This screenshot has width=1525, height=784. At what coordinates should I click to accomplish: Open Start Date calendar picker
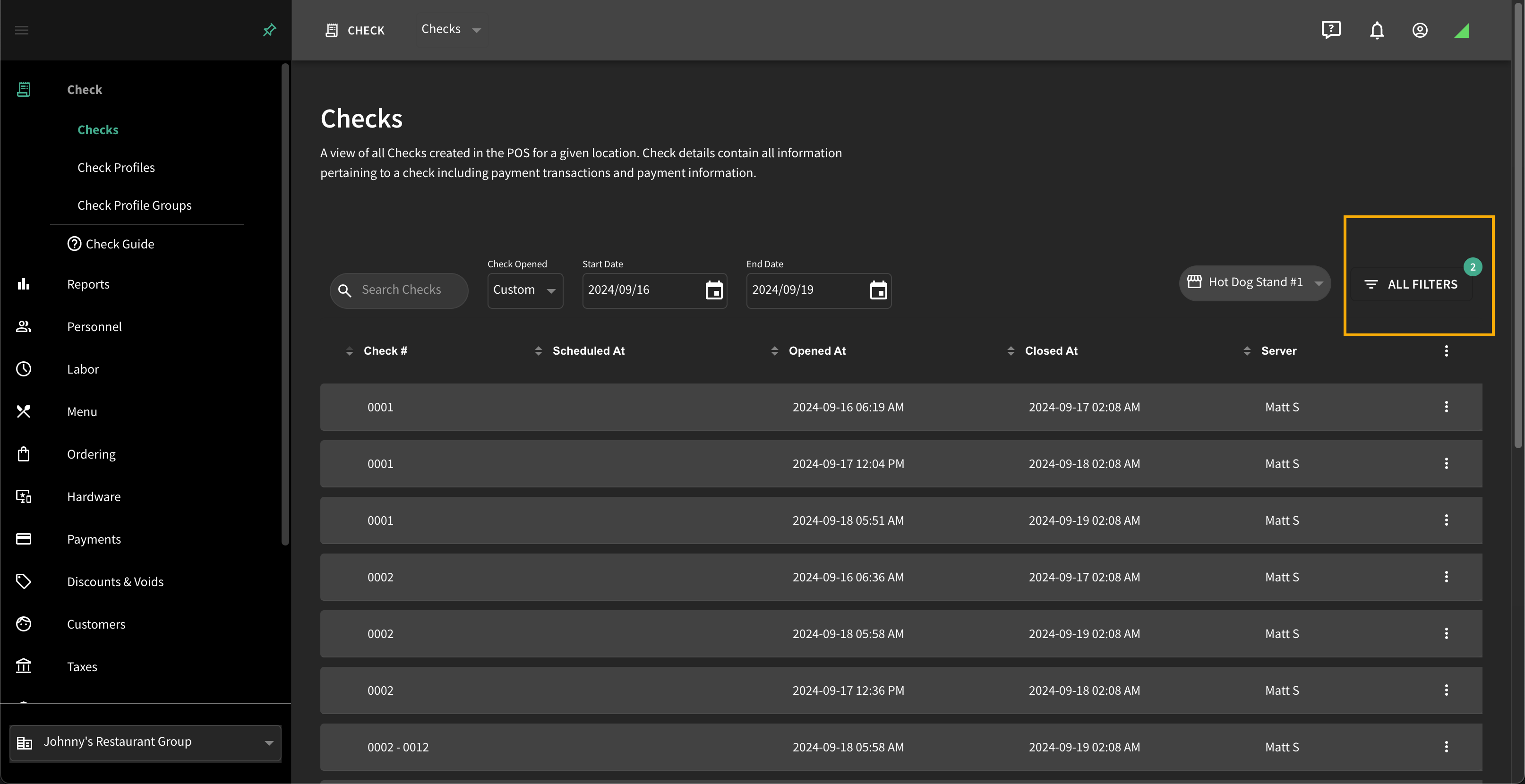[x=714, y=290]
